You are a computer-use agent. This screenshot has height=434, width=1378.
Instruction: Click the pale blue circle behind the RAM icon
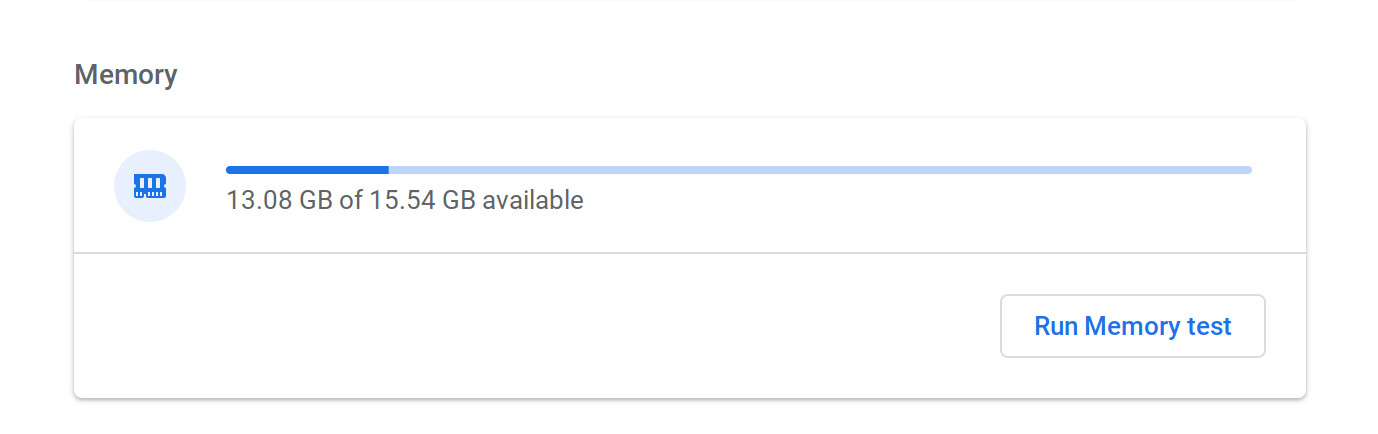[150, 186]
